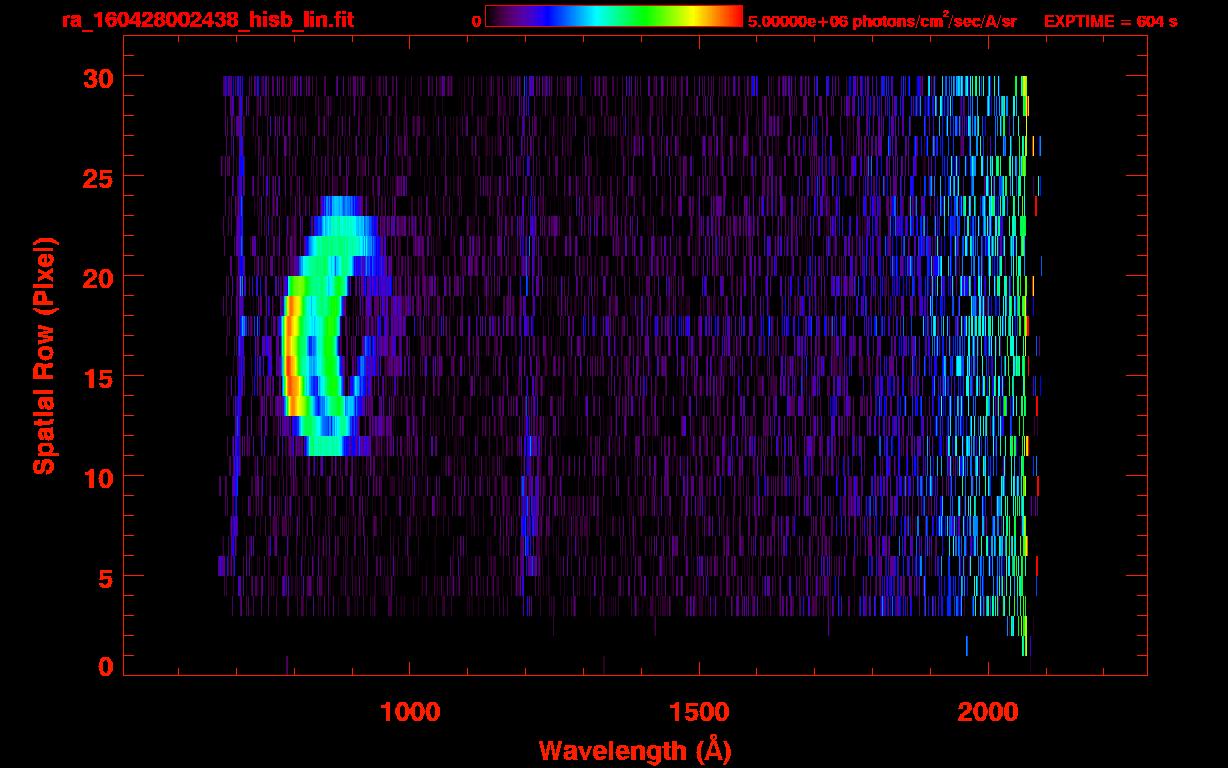This screenshot has width=1228, height=768.
Task: Click the Spatial Row (Pixel) axis label
Action: pos(44,355)
